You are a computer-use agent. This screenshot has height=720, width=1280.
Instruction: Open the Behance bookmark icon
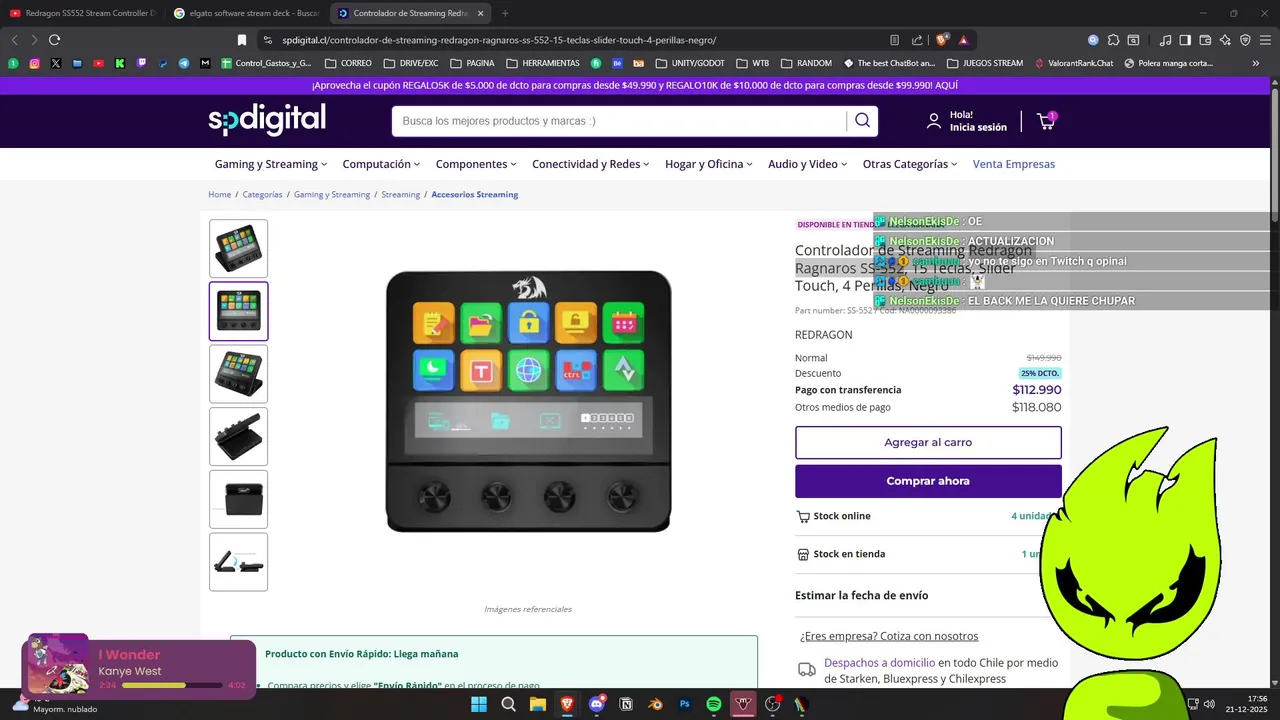pyautogui.click(x=617, y=63)
